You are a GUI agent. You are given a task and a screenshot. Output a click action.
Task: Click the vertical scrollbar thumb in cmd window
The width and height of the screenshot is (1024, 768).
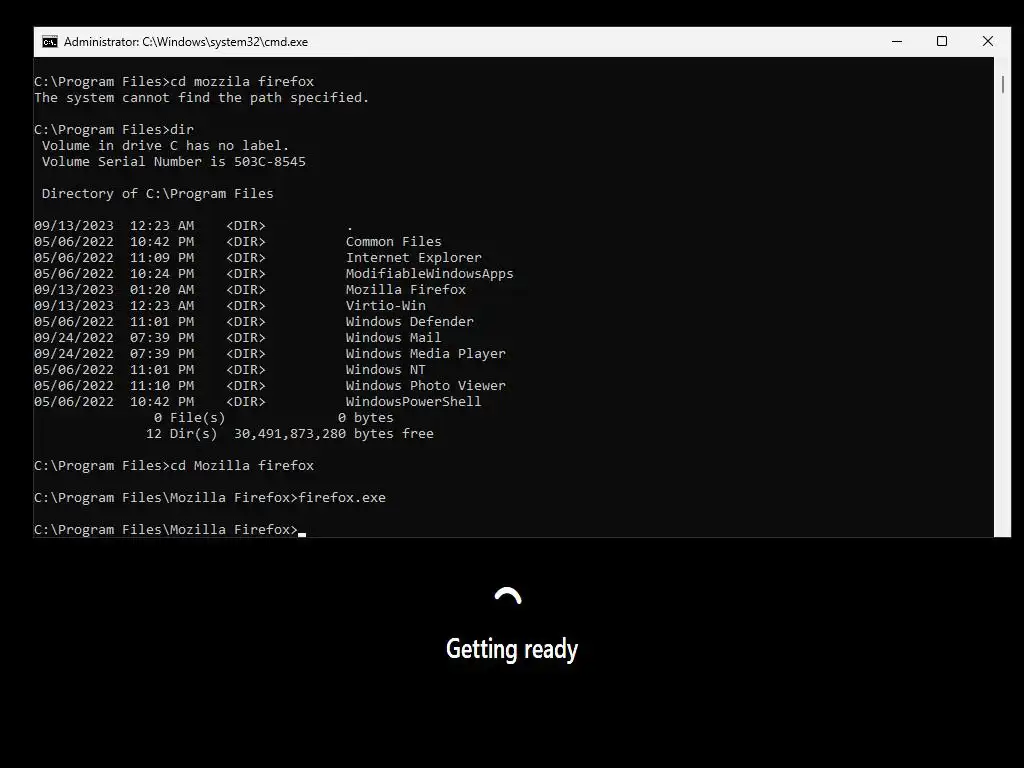tap(1002, 84)
